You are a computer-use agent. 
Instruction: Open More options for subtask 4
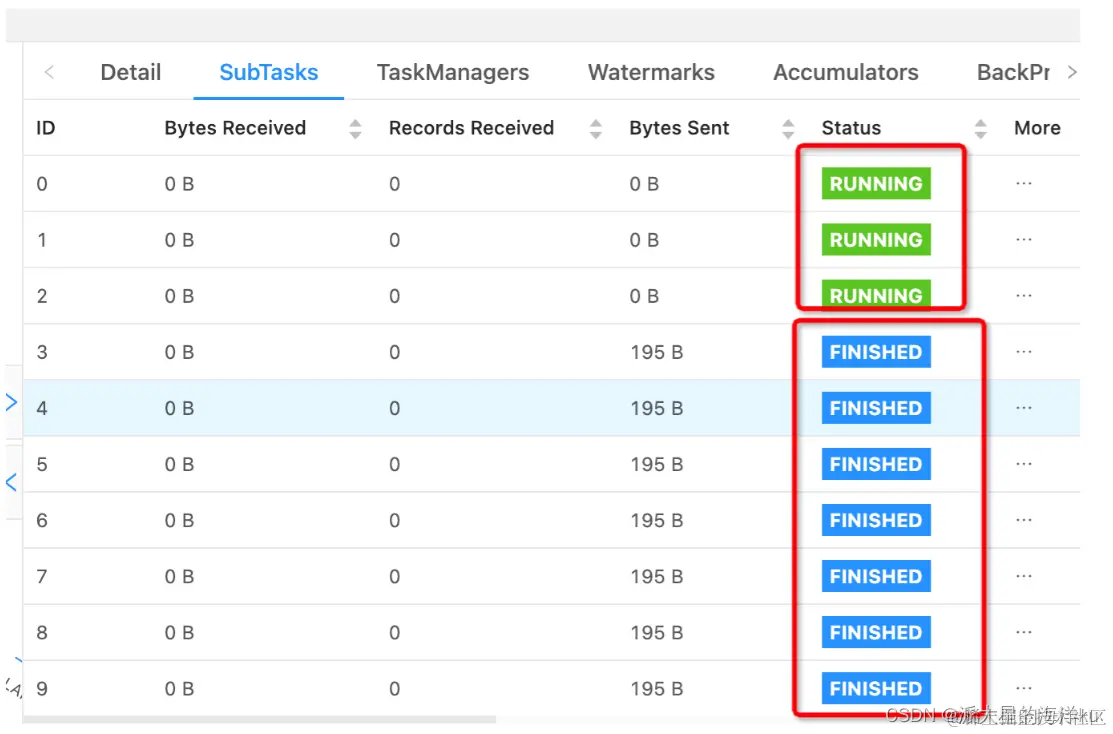1024,408
